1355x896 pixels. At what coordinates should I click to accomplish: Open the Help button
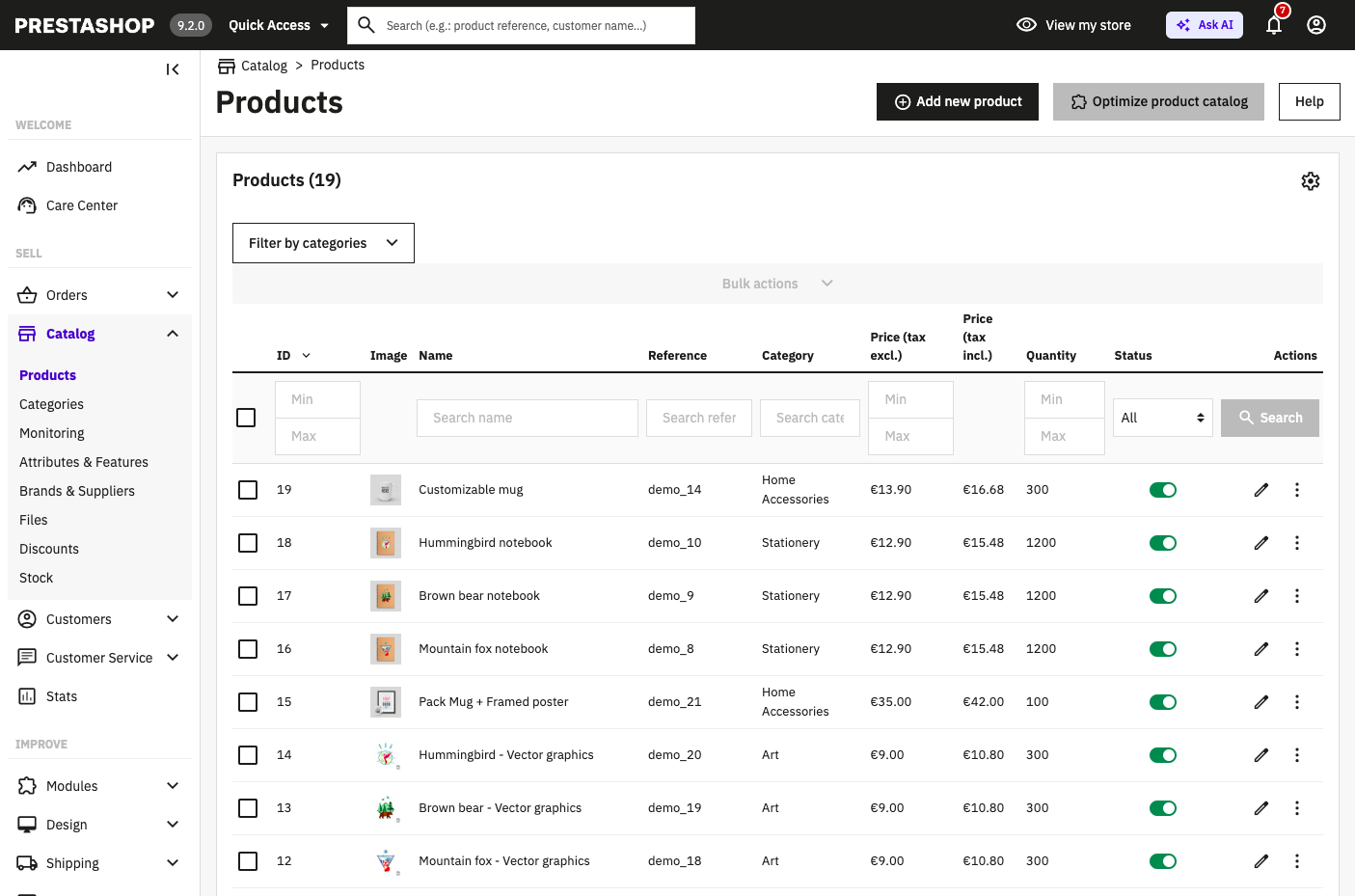[1310, 101]
